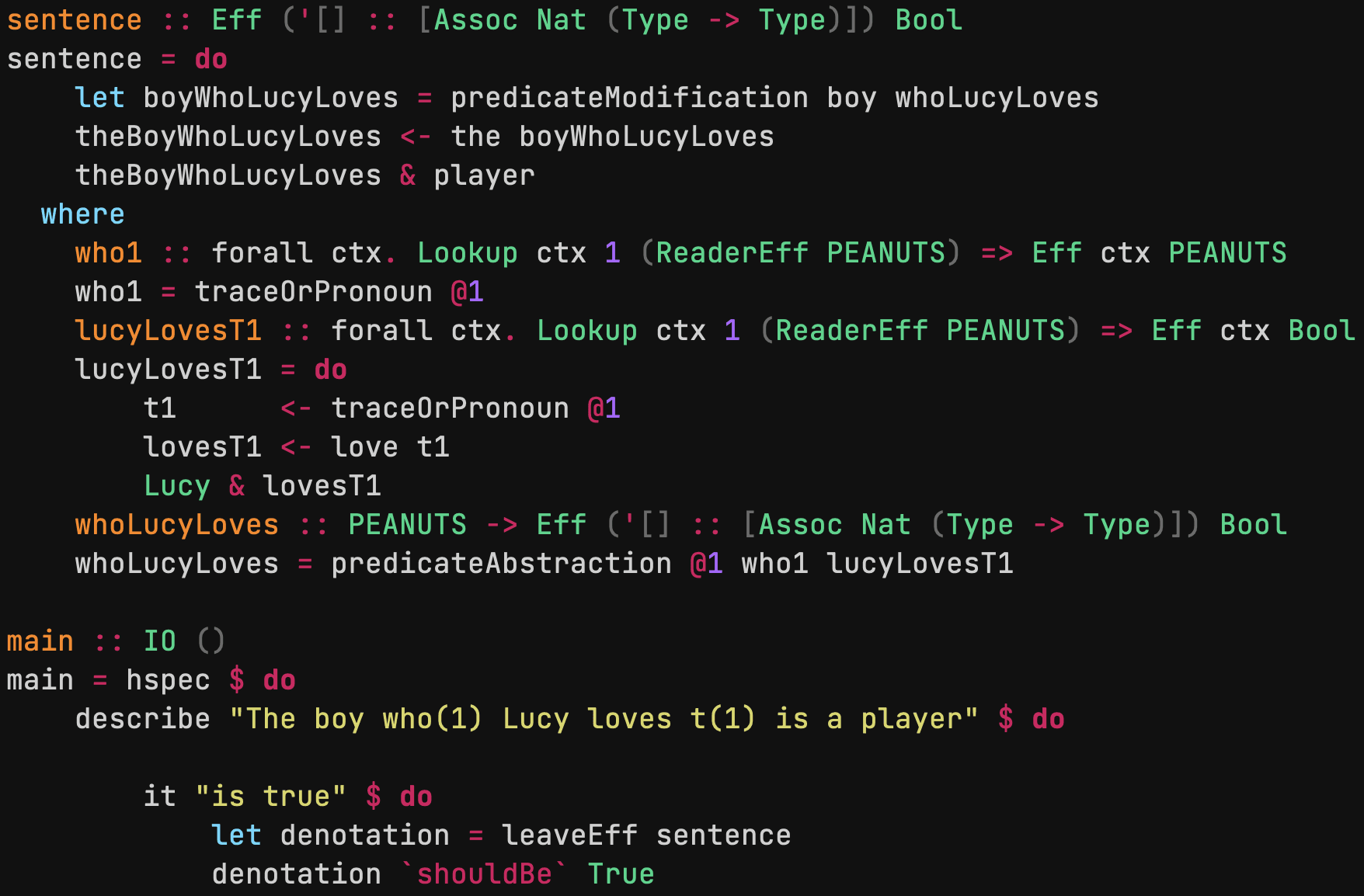Click 'leaveEff' in the denotation line
The image size is (1364, 896).
569,835
